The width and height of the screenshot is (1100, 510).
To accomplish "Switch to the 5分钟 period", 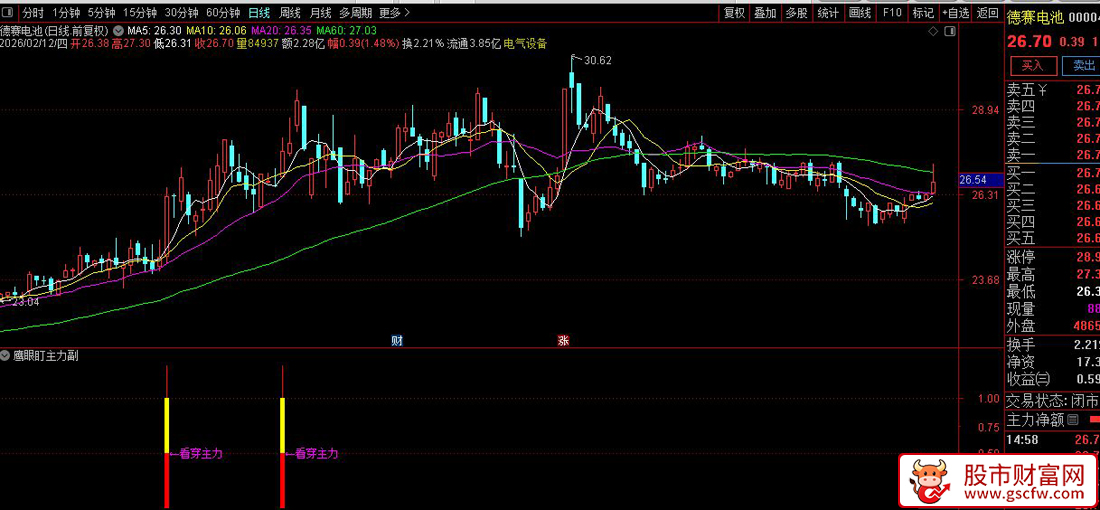I will coord(100,13).
